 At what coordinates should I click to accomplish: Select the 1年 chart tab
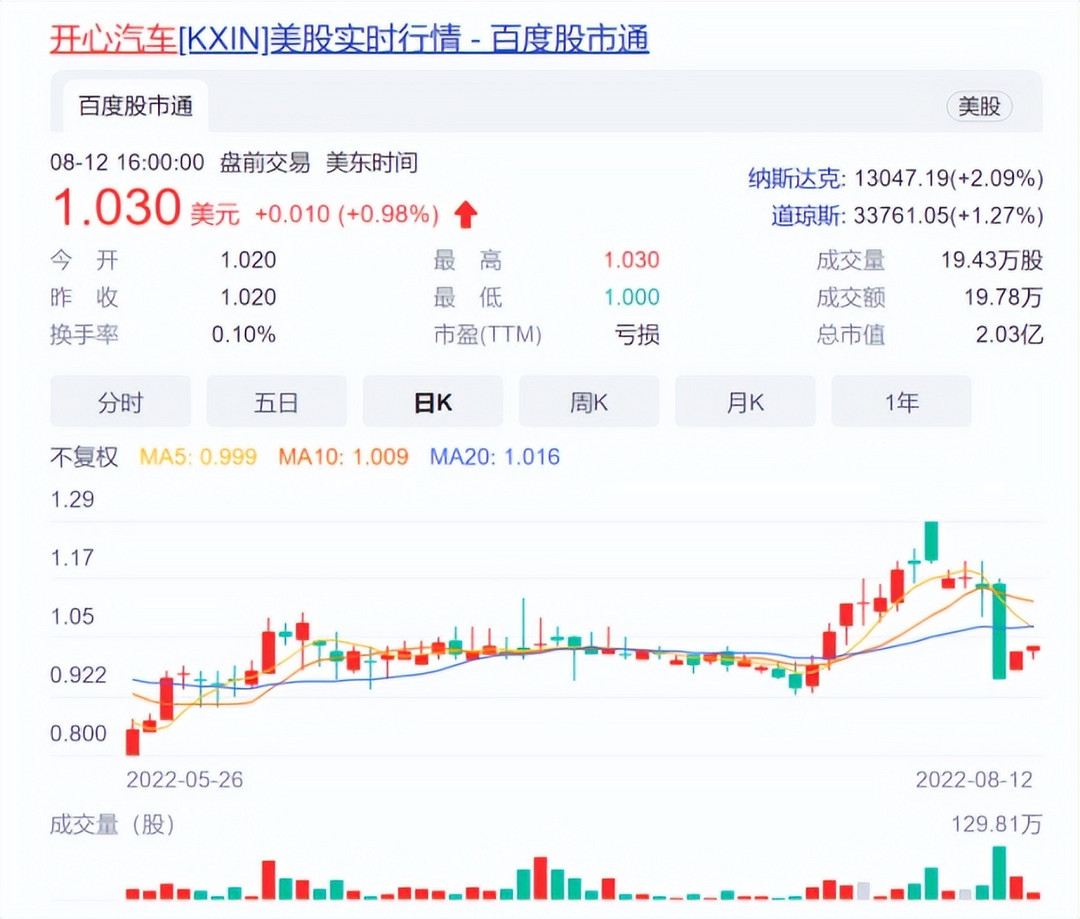pyautogui.click(x=902, y=402)
